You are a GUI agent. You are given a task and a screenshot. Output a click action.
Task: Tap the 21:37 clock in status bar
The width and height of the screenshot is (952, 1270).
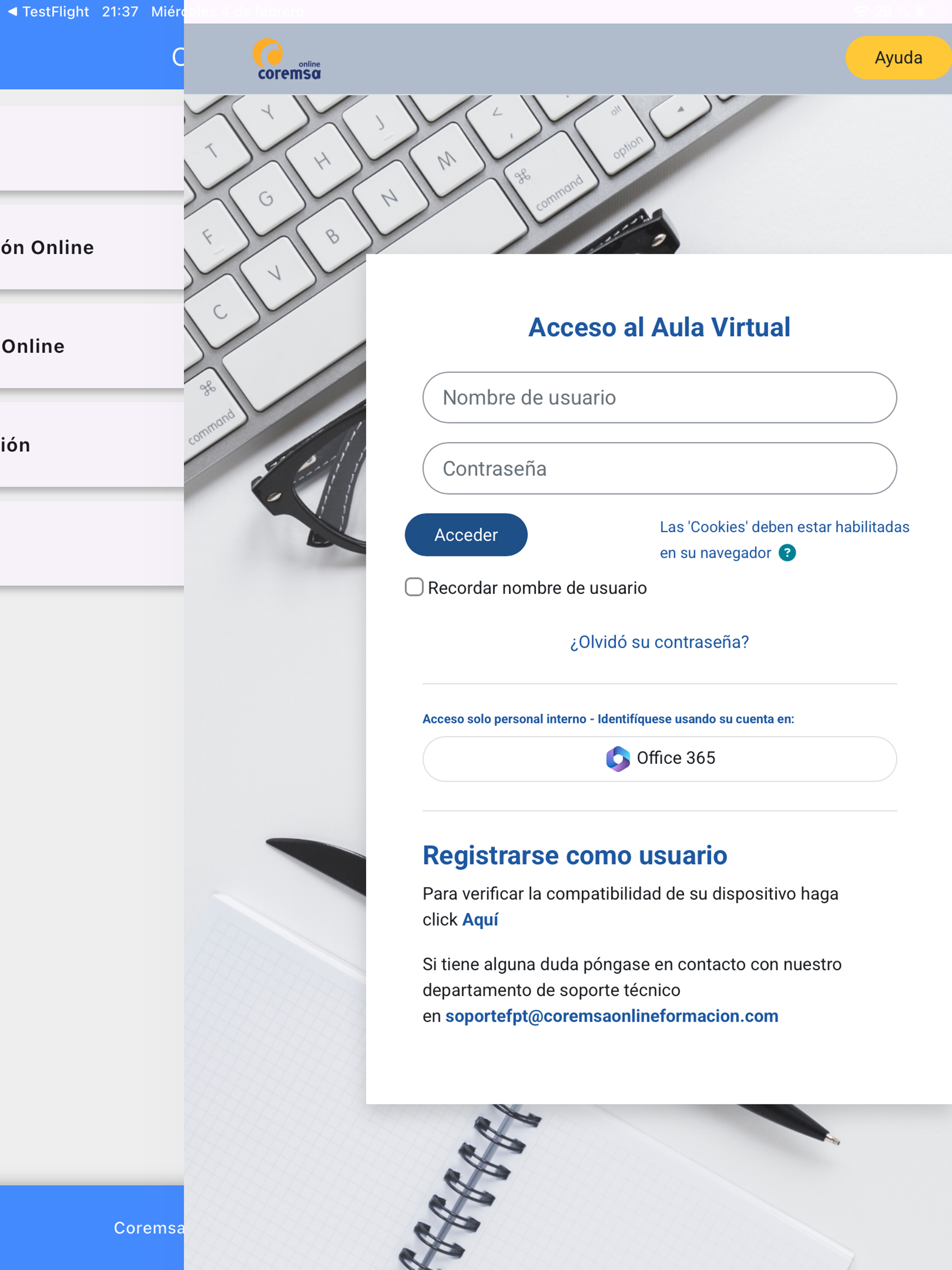(120, 12)
